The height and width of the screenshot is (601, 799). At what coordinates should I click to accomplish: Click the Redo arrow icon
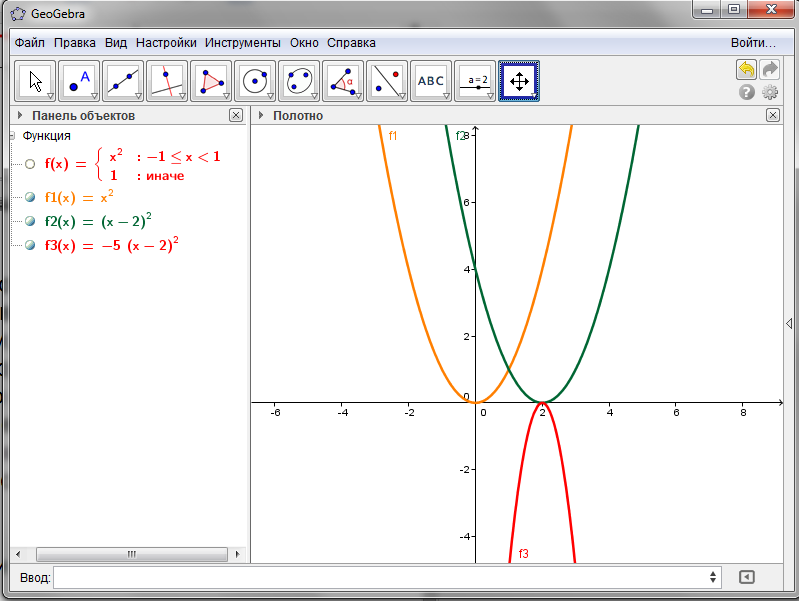[x=770, y=69]
